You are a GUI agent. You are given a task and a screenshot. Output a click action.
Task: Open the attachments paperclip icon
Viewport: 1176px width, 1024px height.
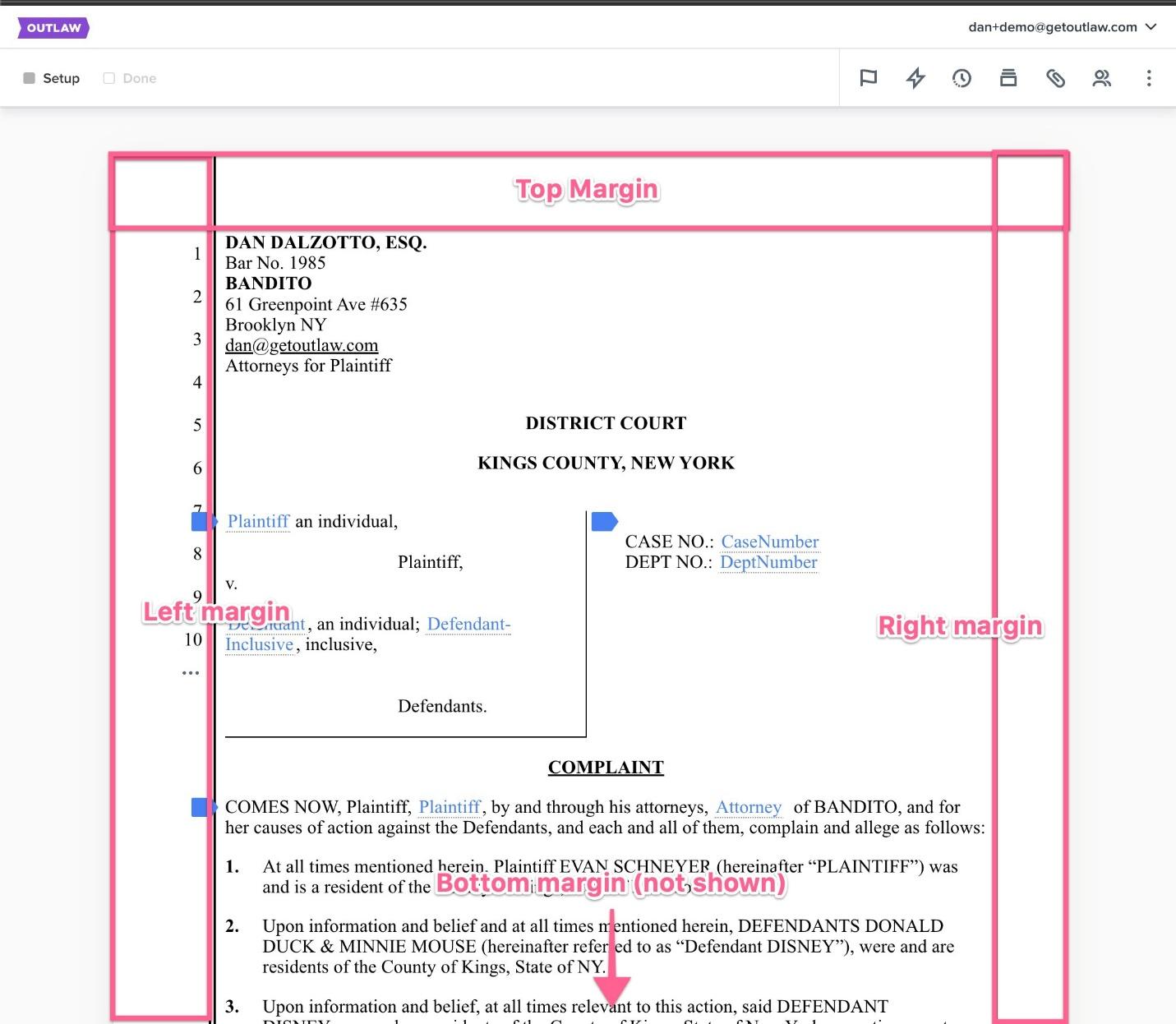tap(1055, 78)
